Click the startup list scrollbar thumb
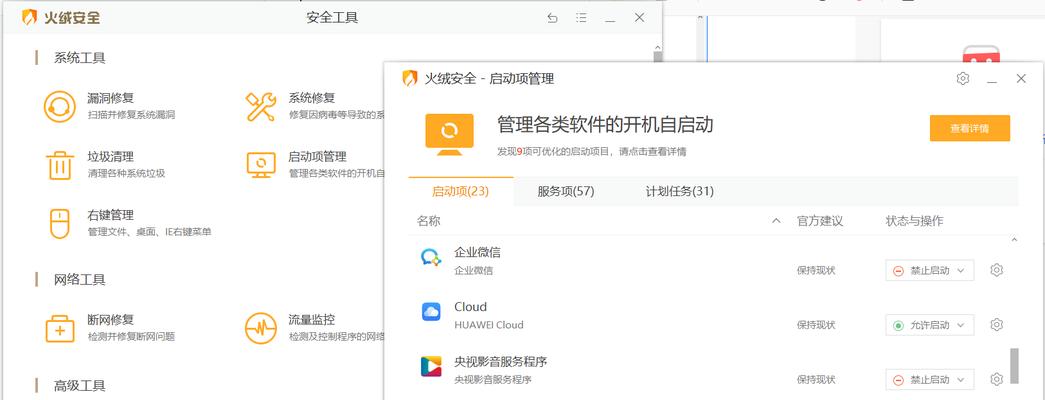Image resolution: width=1045 pixels, height=400 pixels. (1014, 366)
